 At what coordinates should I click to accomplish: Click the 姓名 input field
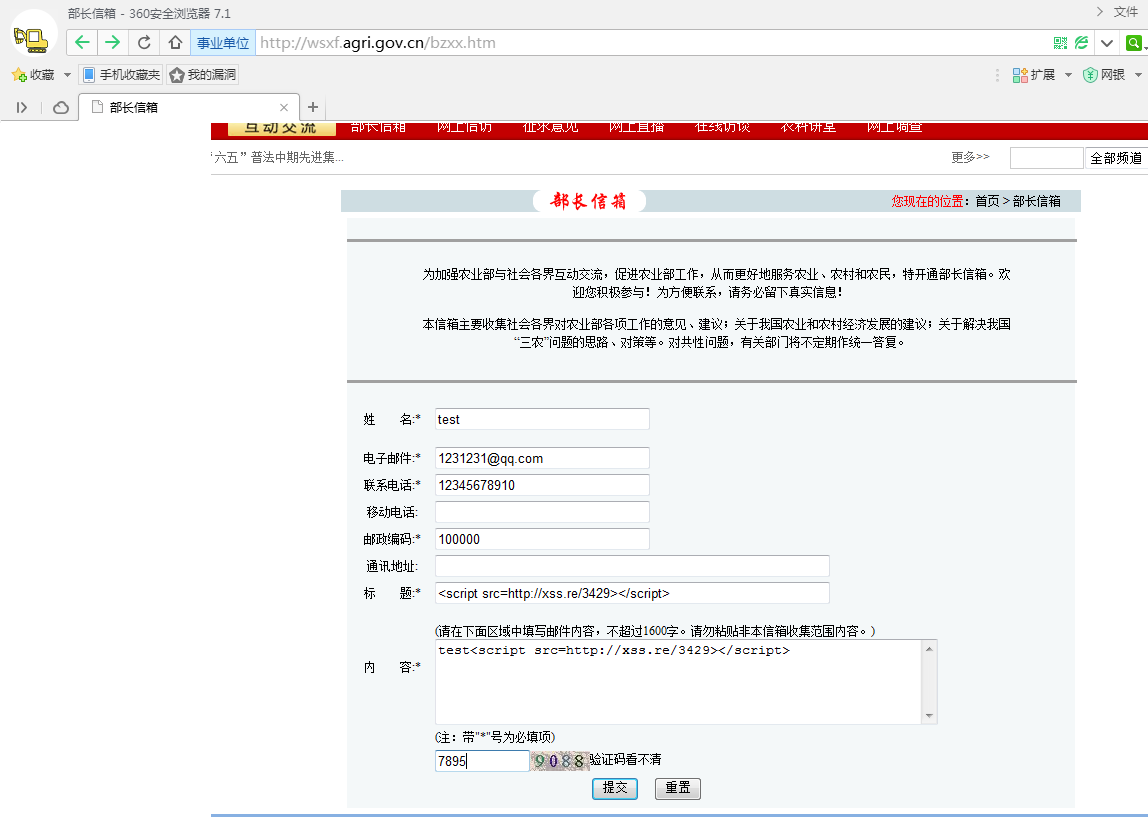(x=542, y=419)
